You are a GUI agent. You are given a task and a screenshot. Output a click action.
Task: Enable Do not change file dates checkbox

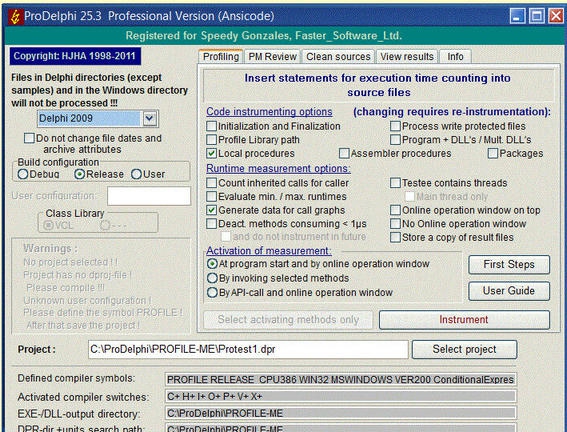point(29,138)
